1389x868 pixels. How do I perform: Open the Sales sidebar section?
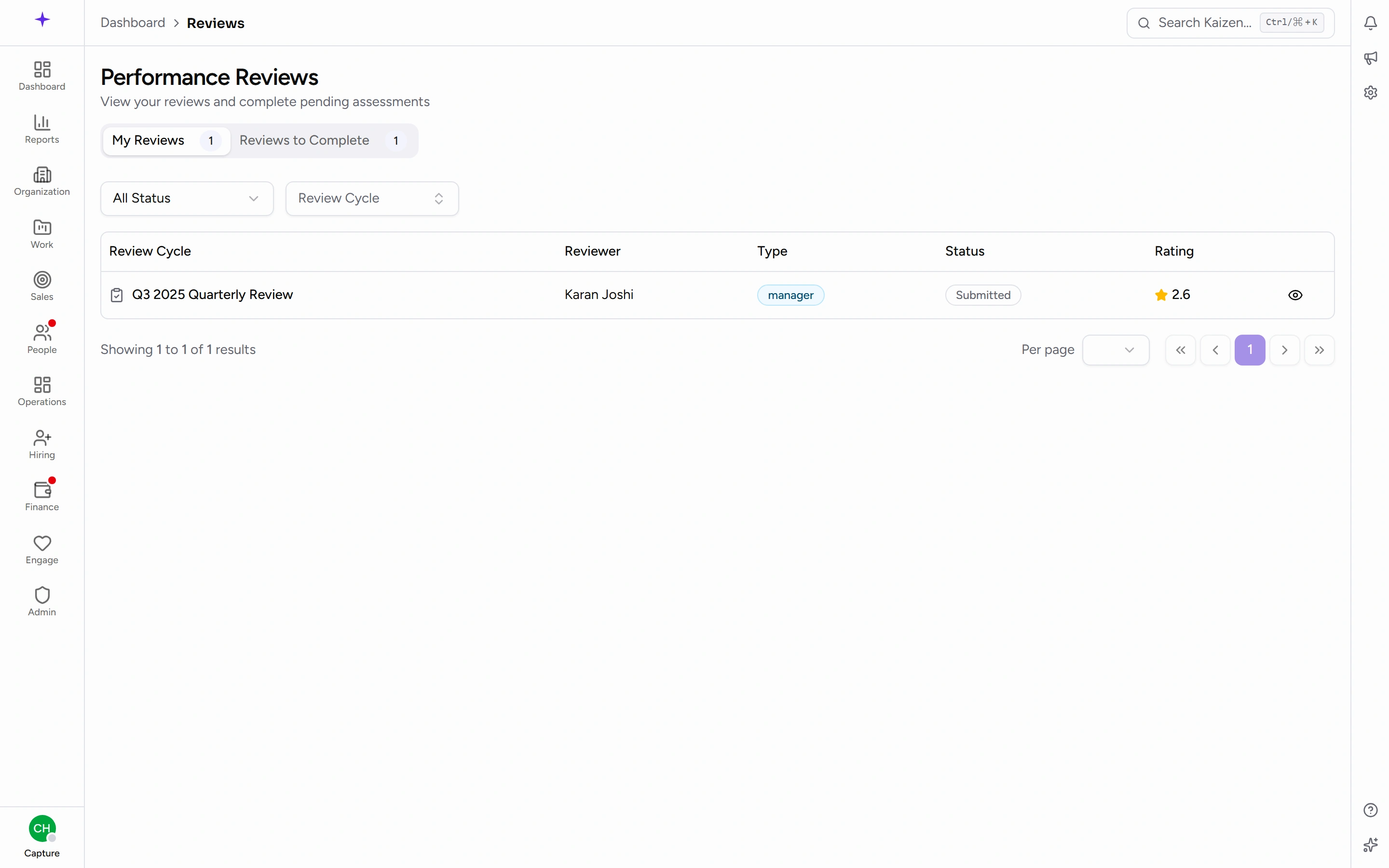(42, 286)
